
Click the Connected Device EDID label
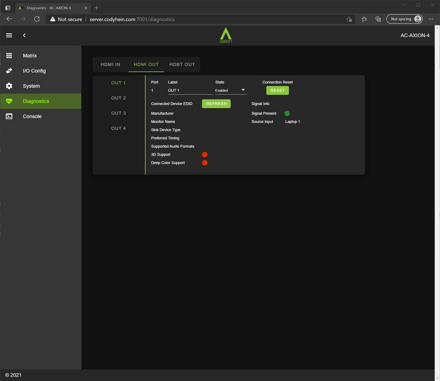[x=172, y=104]
